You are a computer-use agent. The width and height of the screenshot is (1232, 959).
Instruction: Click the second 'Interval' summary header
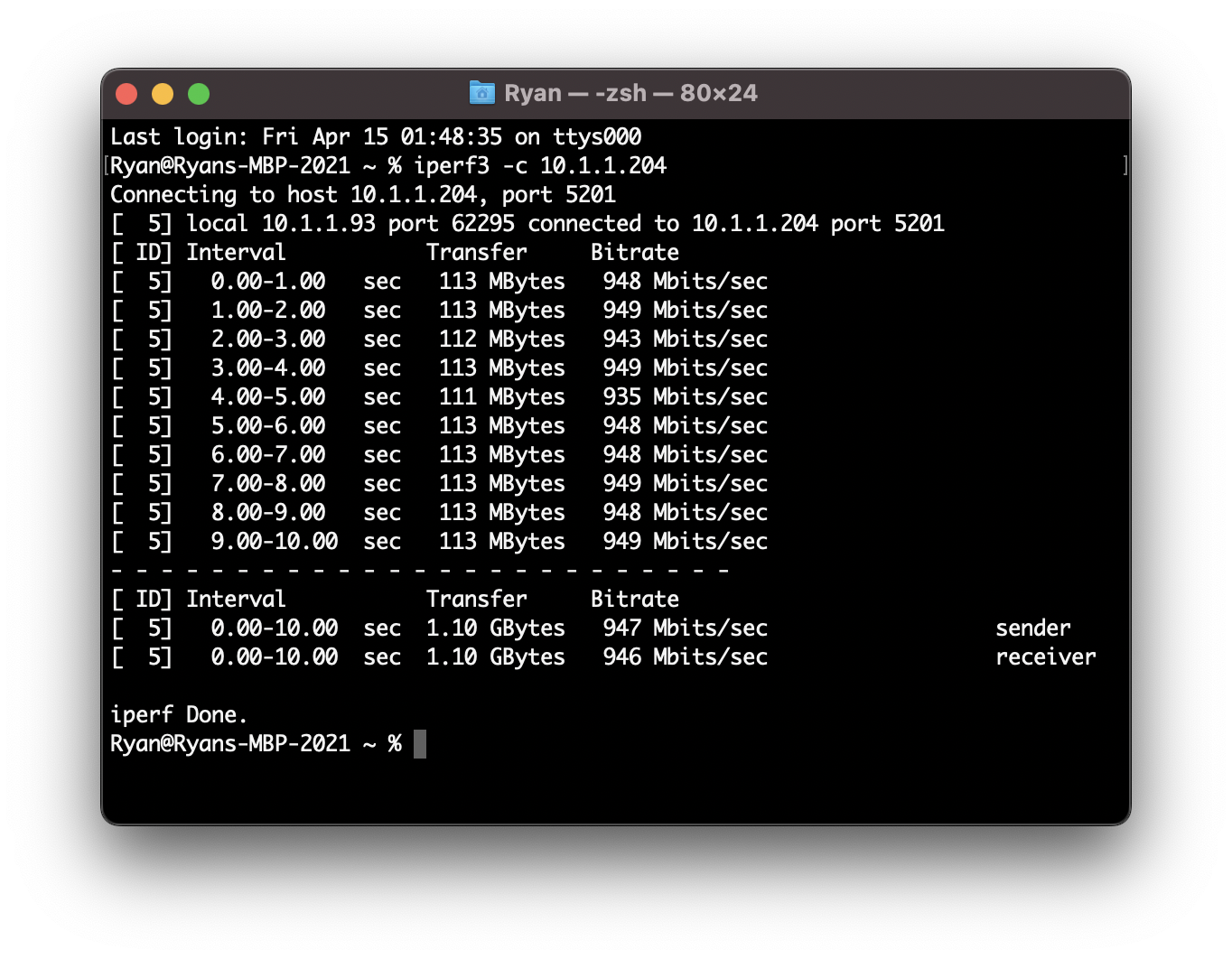click(236, 600)
